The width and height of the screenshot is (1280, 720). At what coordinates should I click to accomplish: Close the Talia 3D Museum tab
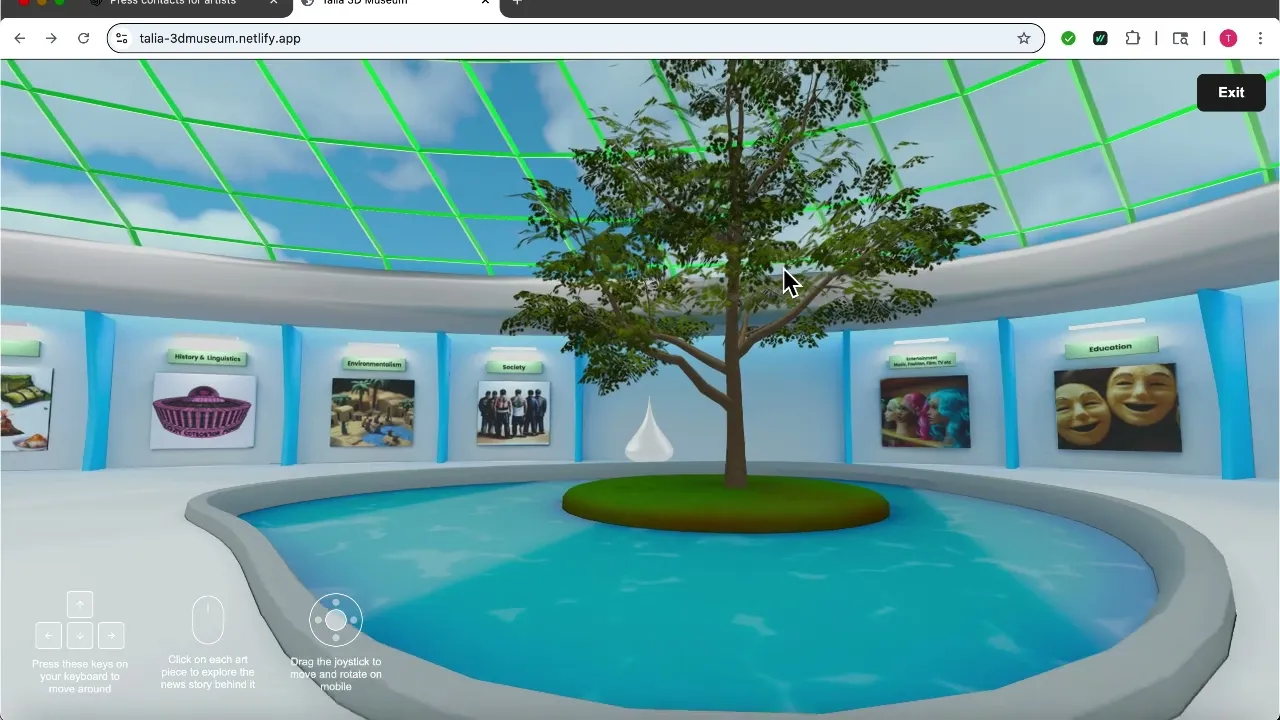point(485,3)
